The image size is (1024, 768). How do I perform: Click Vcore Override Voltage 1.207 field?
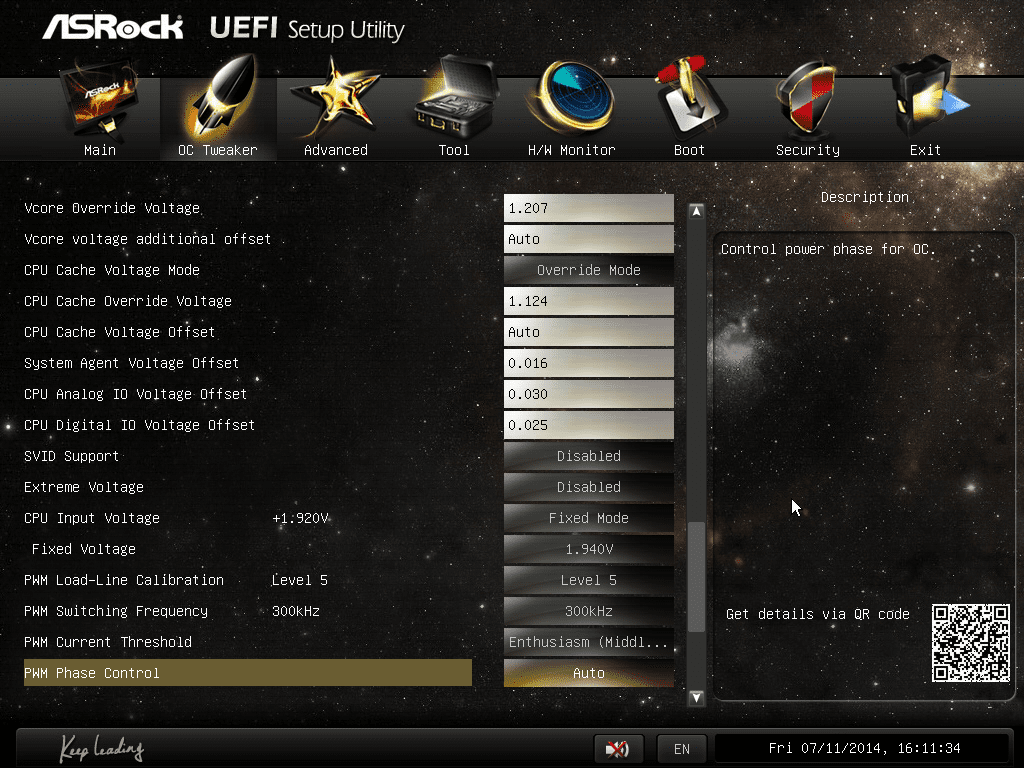click(588, 208)
